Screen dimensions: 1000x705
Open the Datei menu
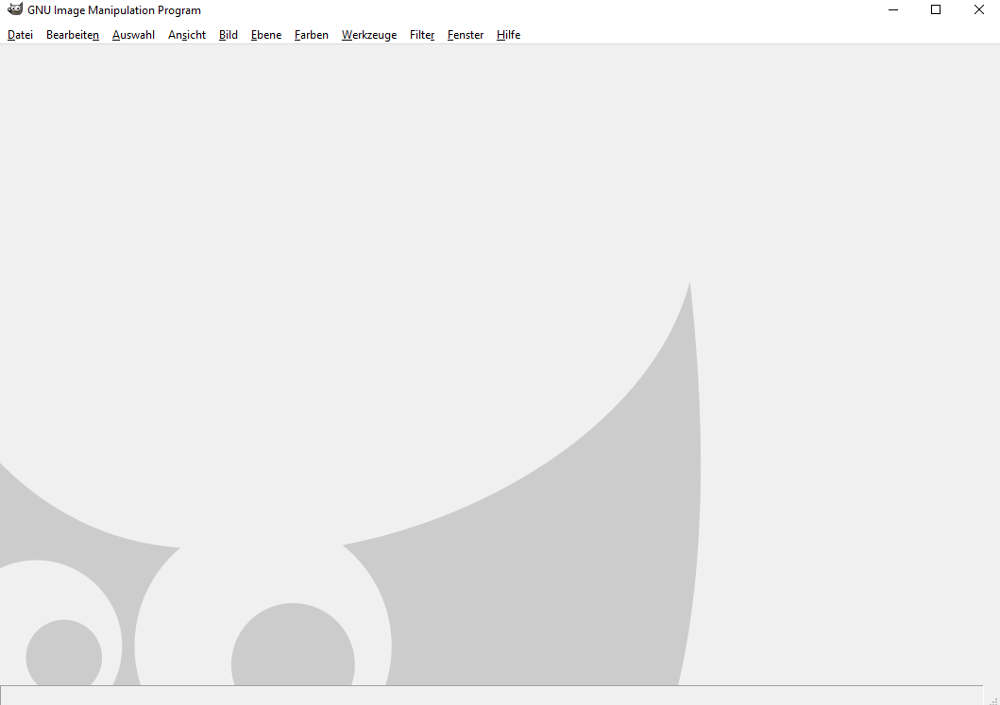point(20,35)
